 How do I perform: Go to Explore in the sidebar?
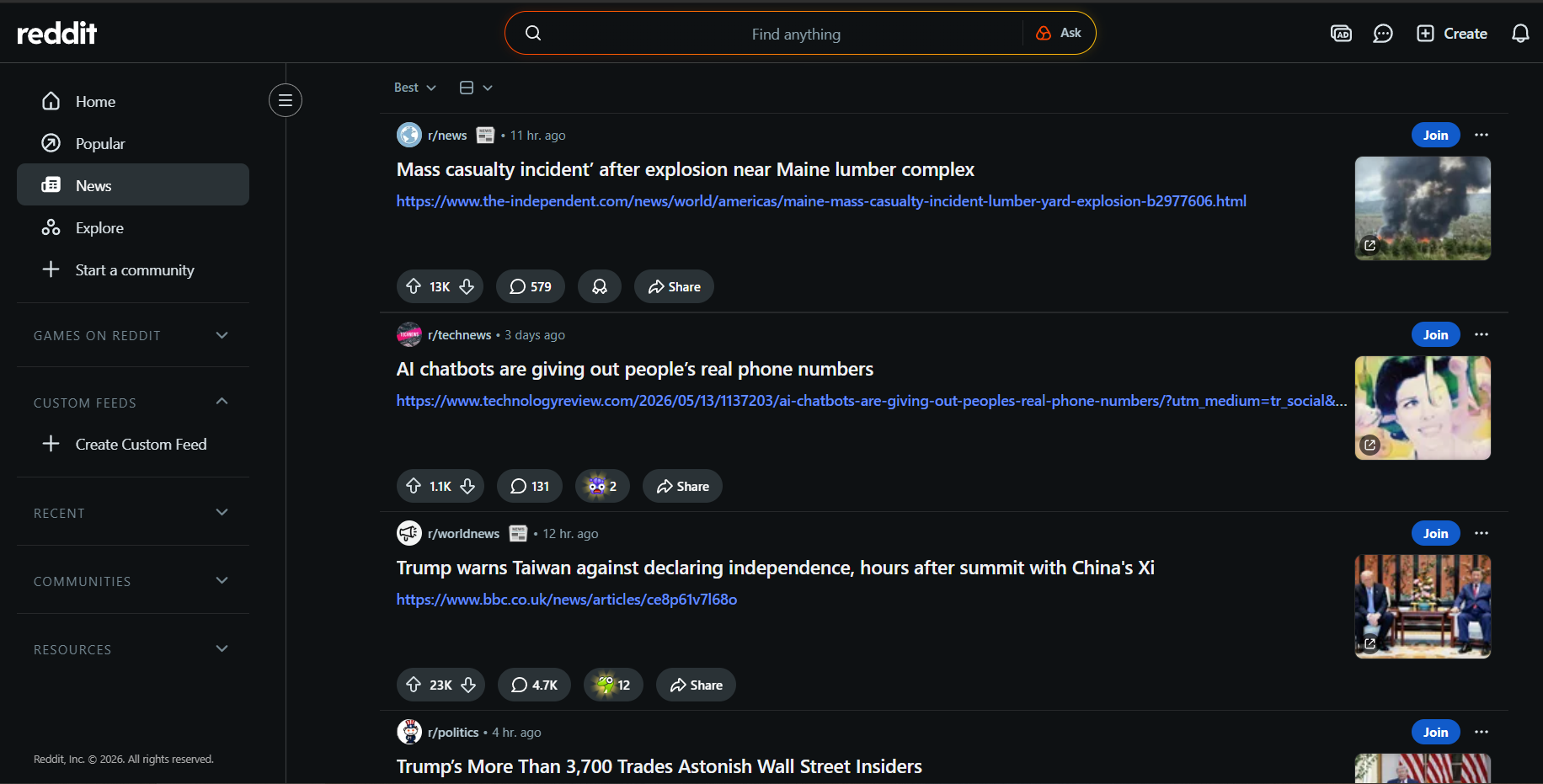coord(133,227)
